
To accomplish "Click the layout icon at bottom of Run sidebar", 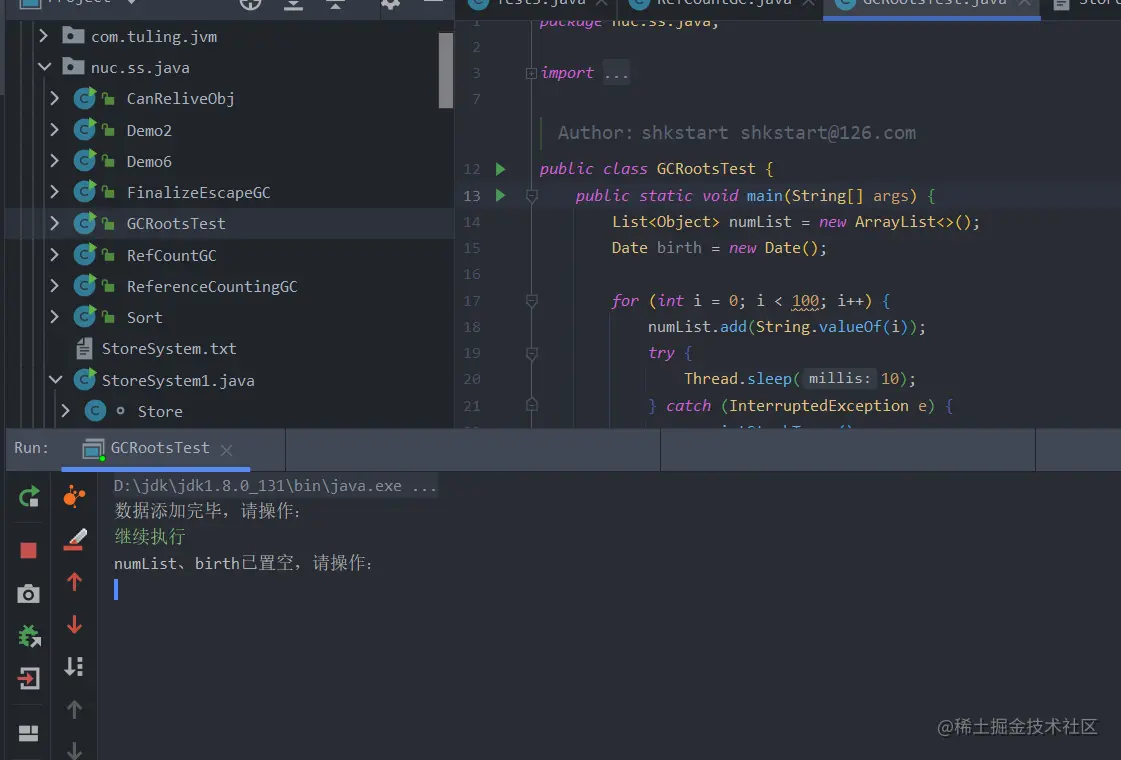I will (x=29, y=733).
